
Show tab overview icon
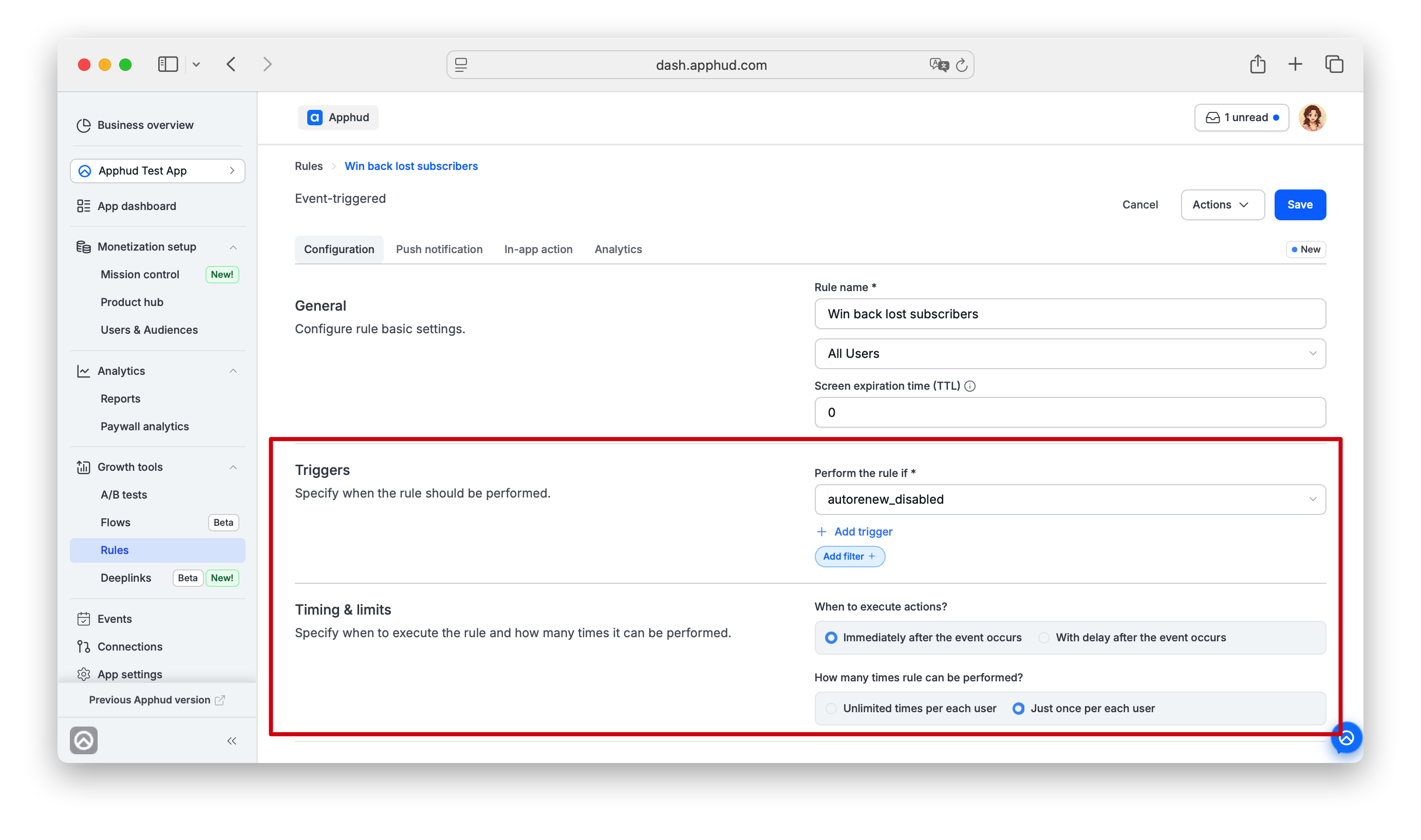click(1334, 65)
